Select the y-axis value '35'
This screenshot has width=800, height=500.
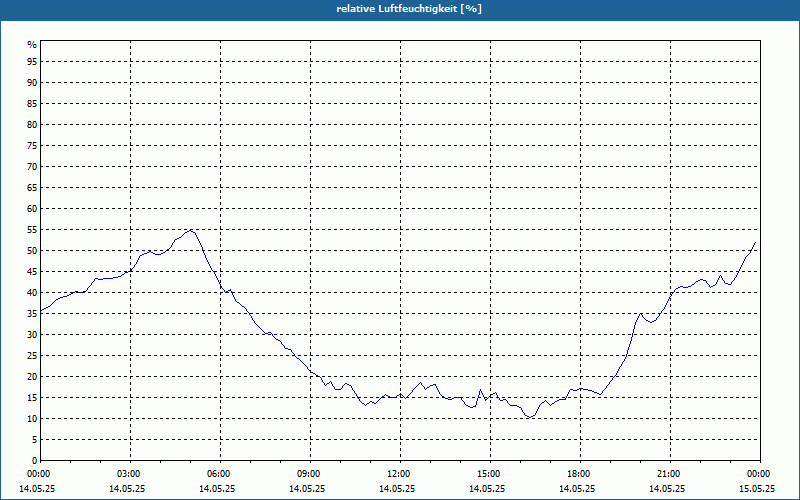click(x=32, y=314)
